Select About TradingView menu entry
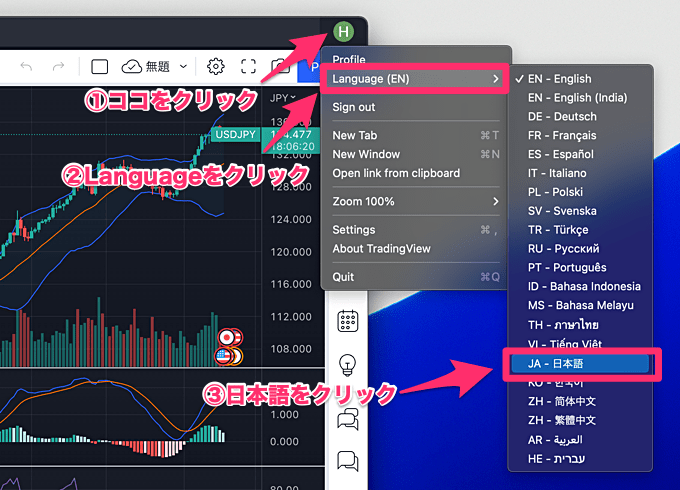 380,249
